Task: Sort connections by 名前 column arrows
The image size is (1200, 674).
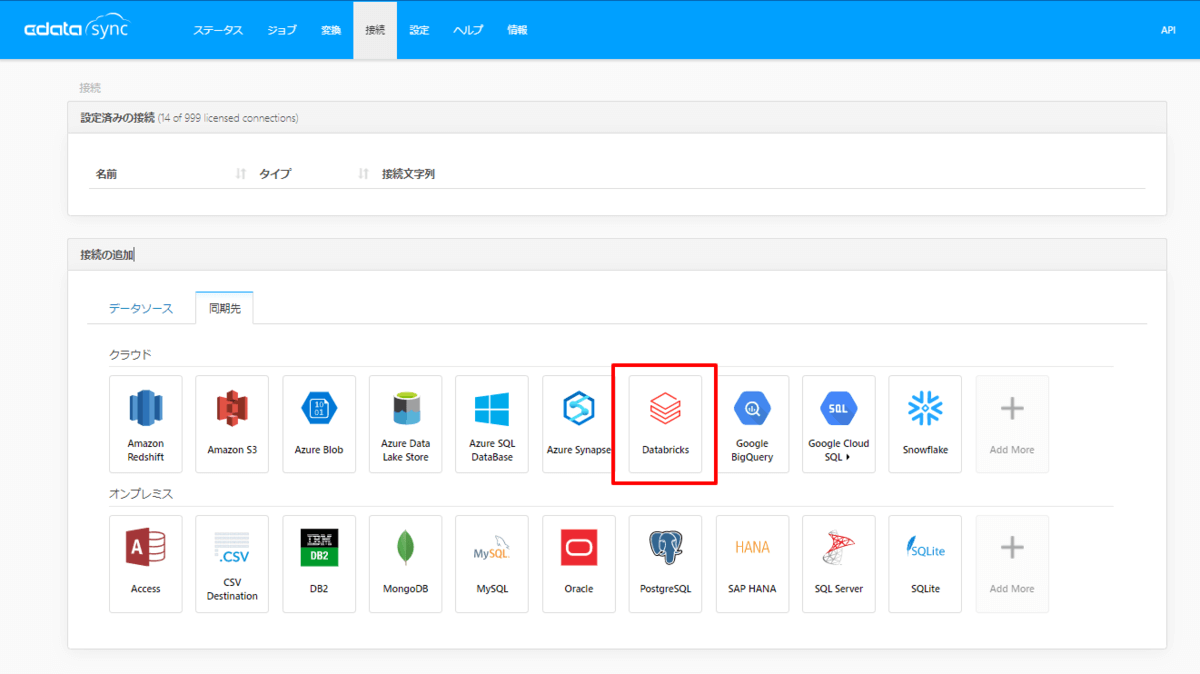Action: pyautogui.click(x=241, y=174)
